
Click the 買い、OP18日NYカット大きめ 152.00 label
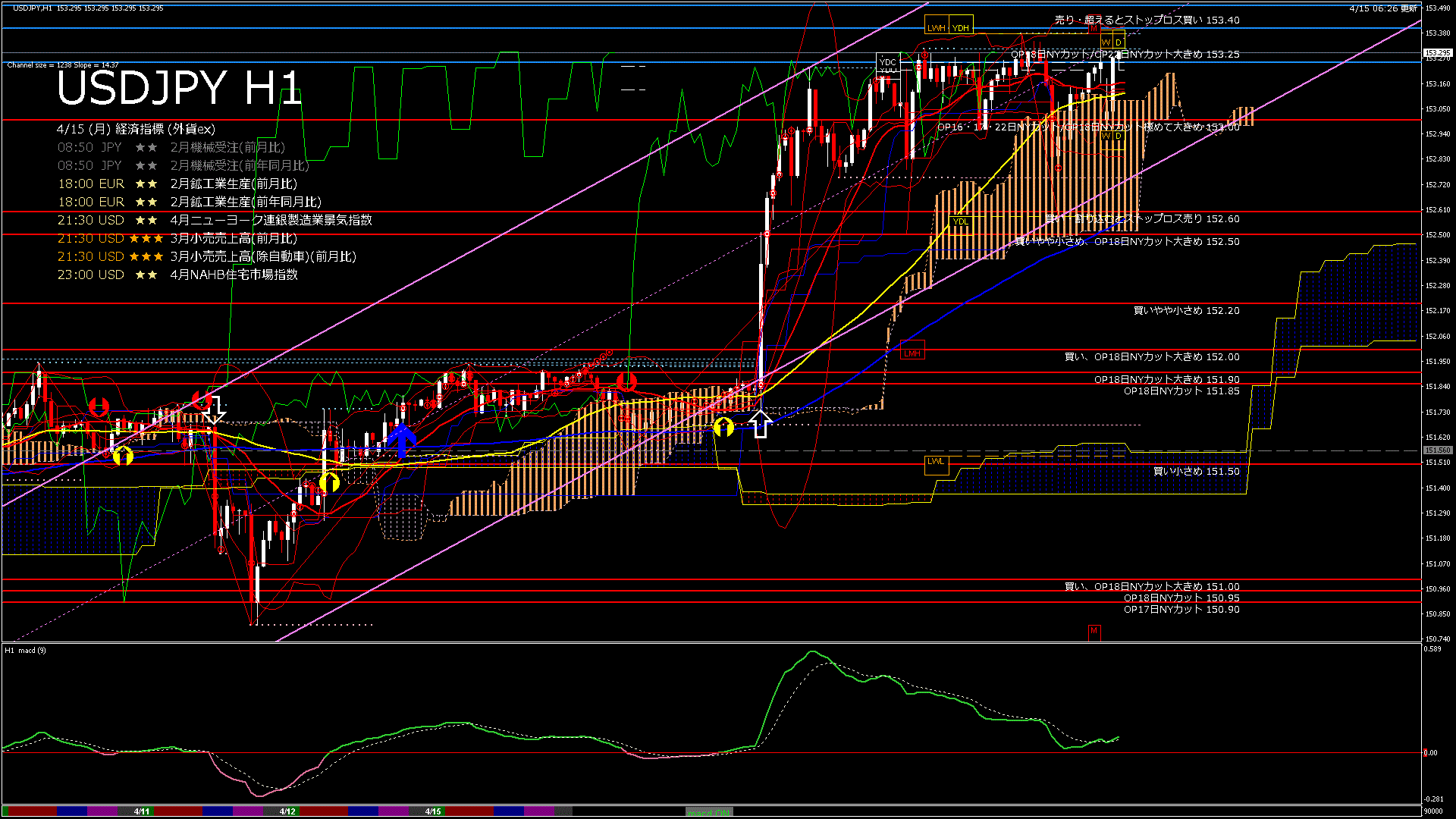coord(1152,356)
